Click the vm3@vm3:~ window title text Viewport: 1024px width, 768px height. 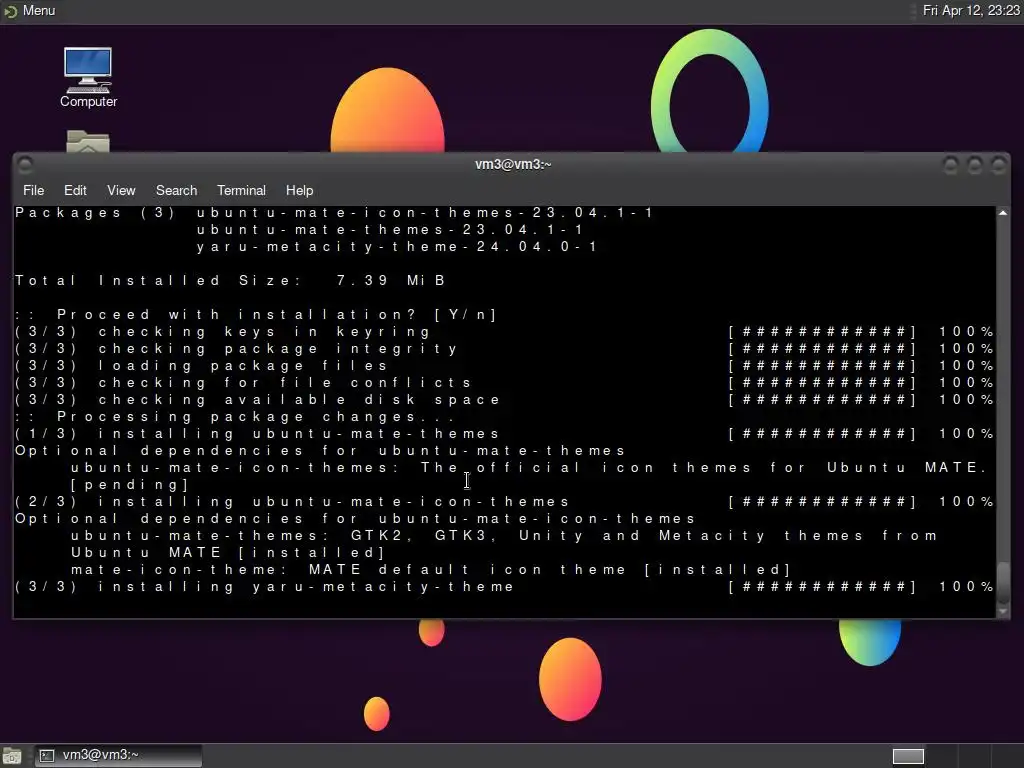(x=513, y=165)
